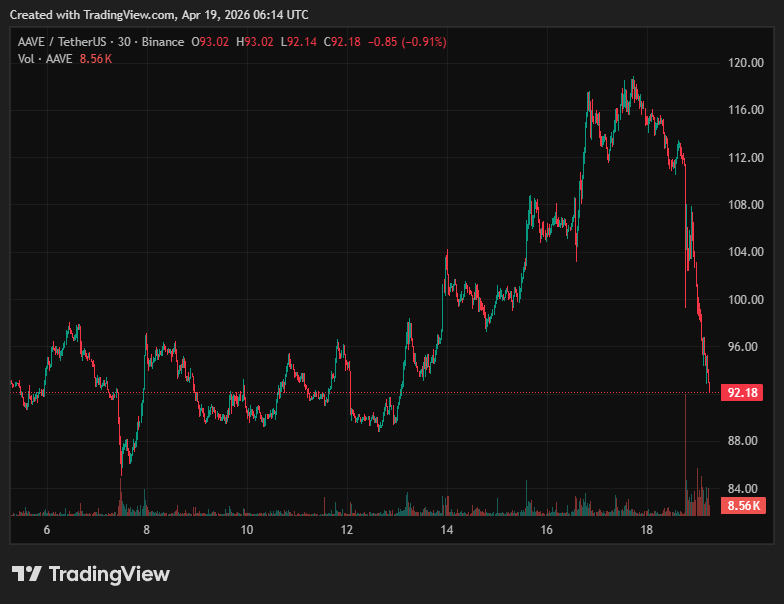The height and width of the screenshot is (604, 784).
Task: Click the 108.00 price axis label
Action: point(746,205)
